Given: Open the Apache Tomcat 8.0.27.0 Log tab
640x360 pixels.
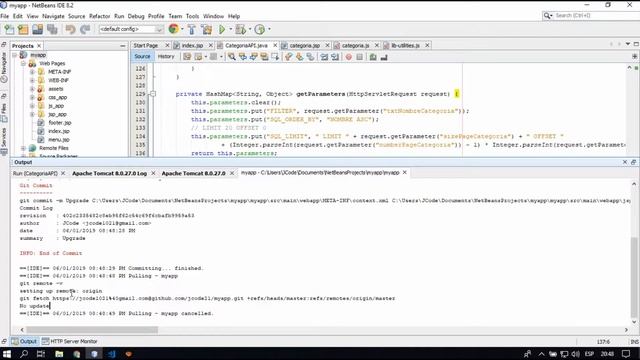Looking at the screenshot, I should coord(109,173).
